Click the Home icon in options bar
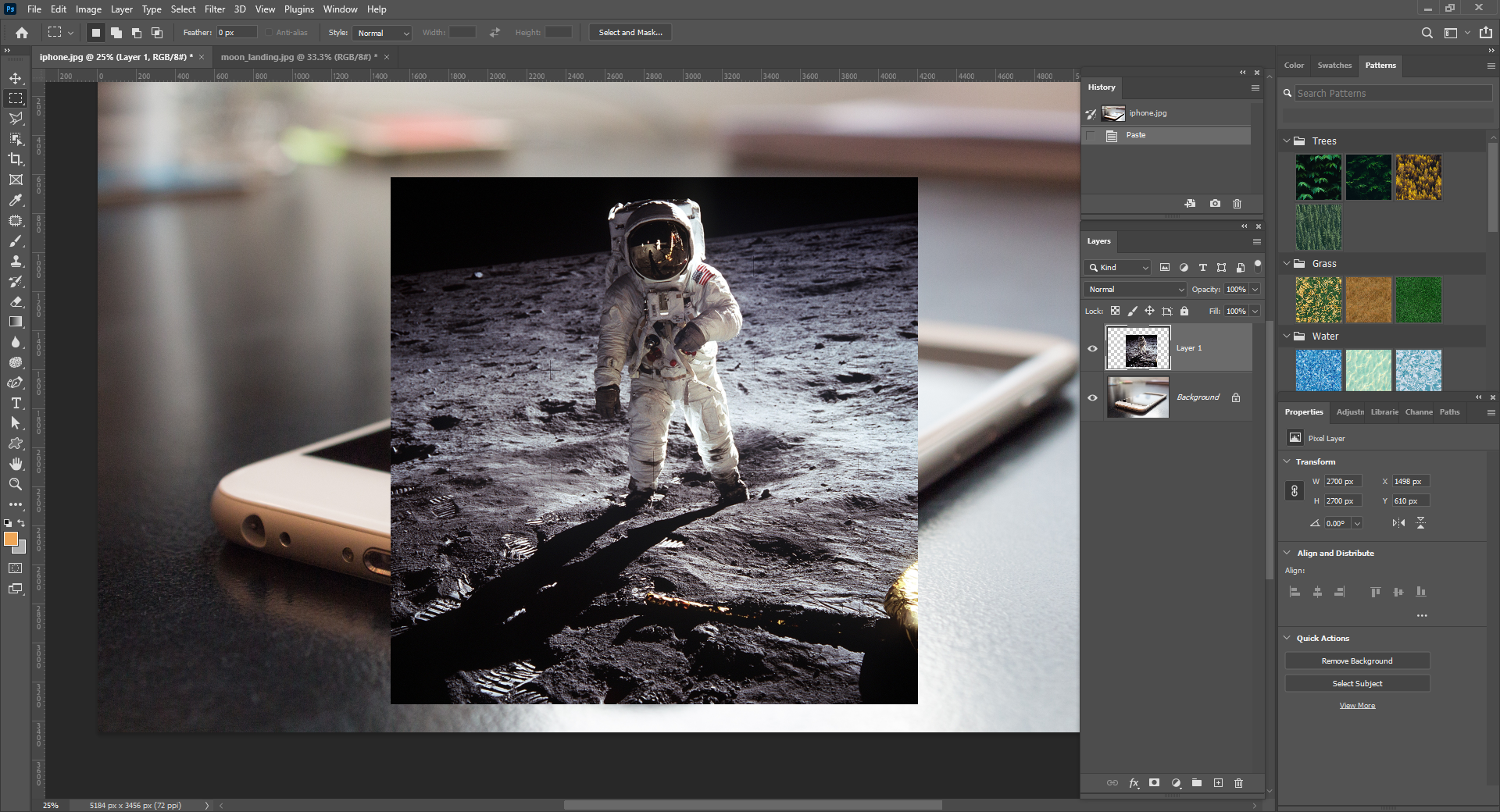This screenshot has width=1500, height=812. pyautogui.click(x=22, y=33)
